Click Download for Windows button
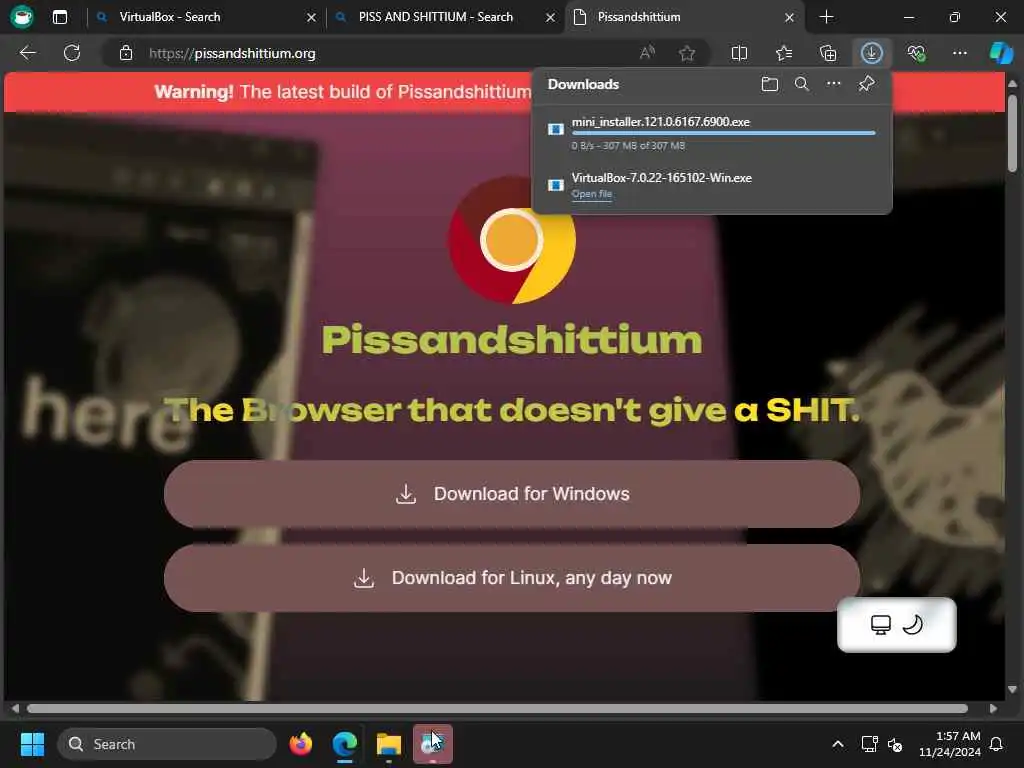This screenshot has height=768, width=1024. [512, 494]
